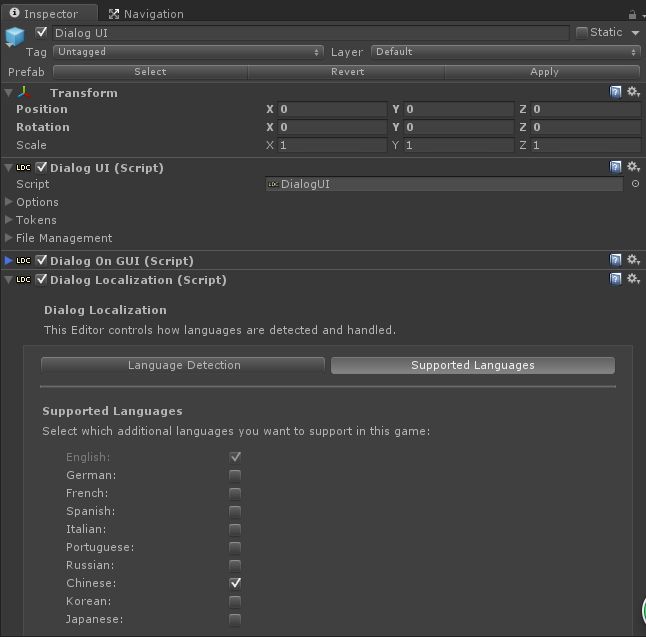Enable German language support

click(x=235, y=475)
